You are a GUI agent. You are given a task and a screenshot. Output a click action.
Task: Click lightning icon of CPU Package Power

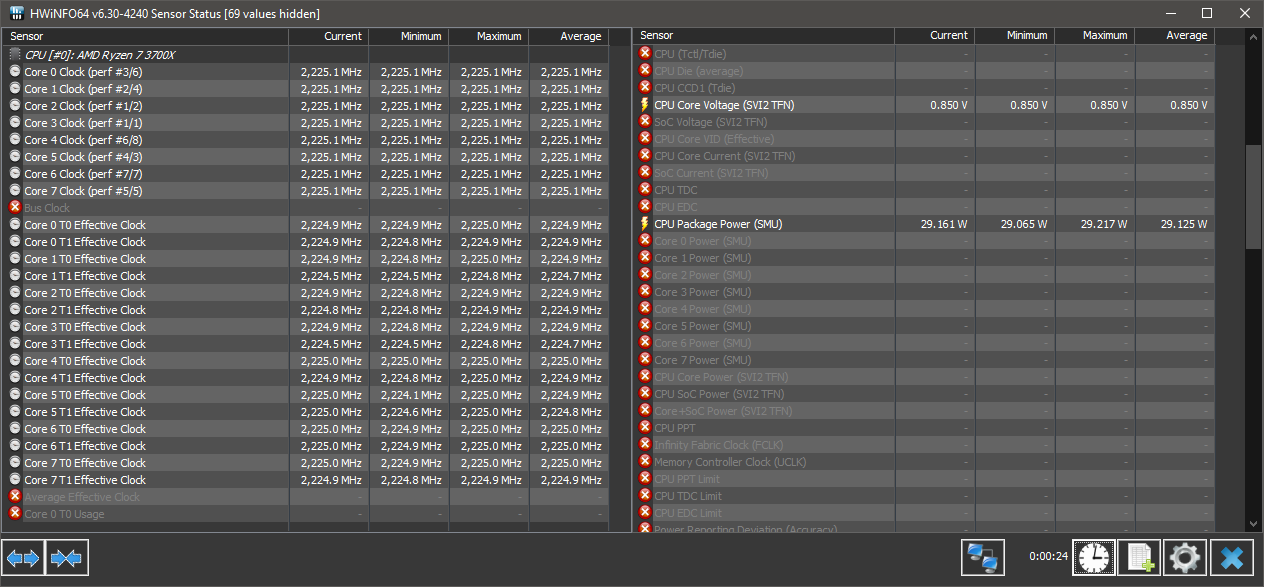pos(645,224)
